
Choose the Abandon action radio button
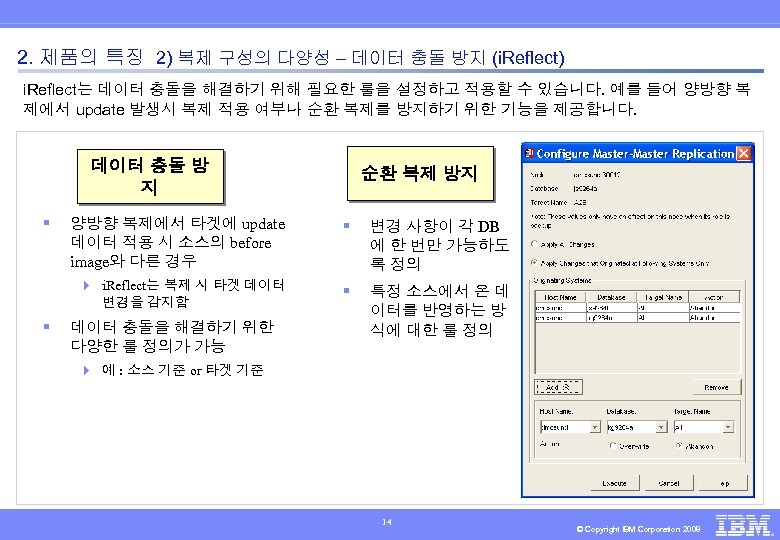click(679, 446)
